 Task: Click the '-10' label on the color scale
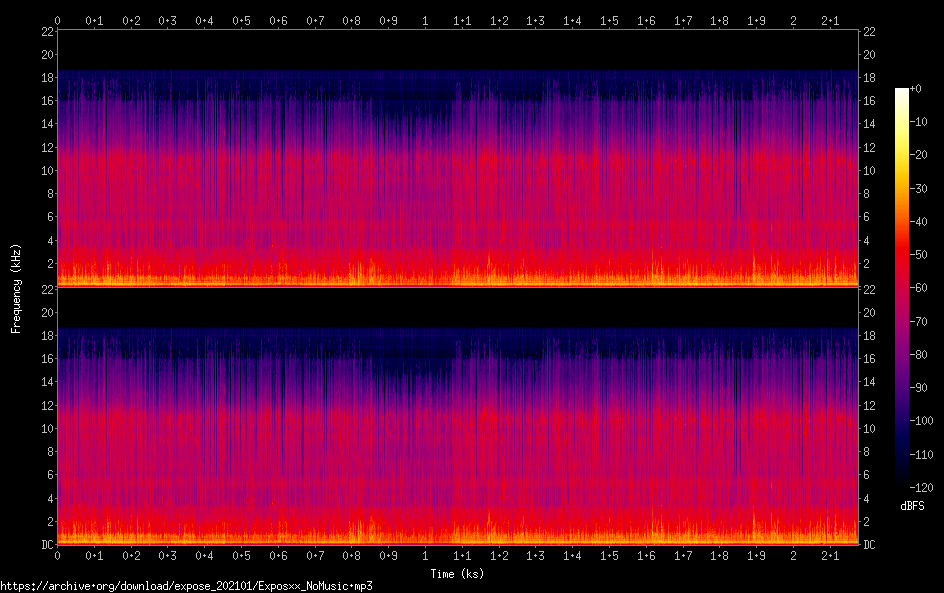[x=919, y=122]
